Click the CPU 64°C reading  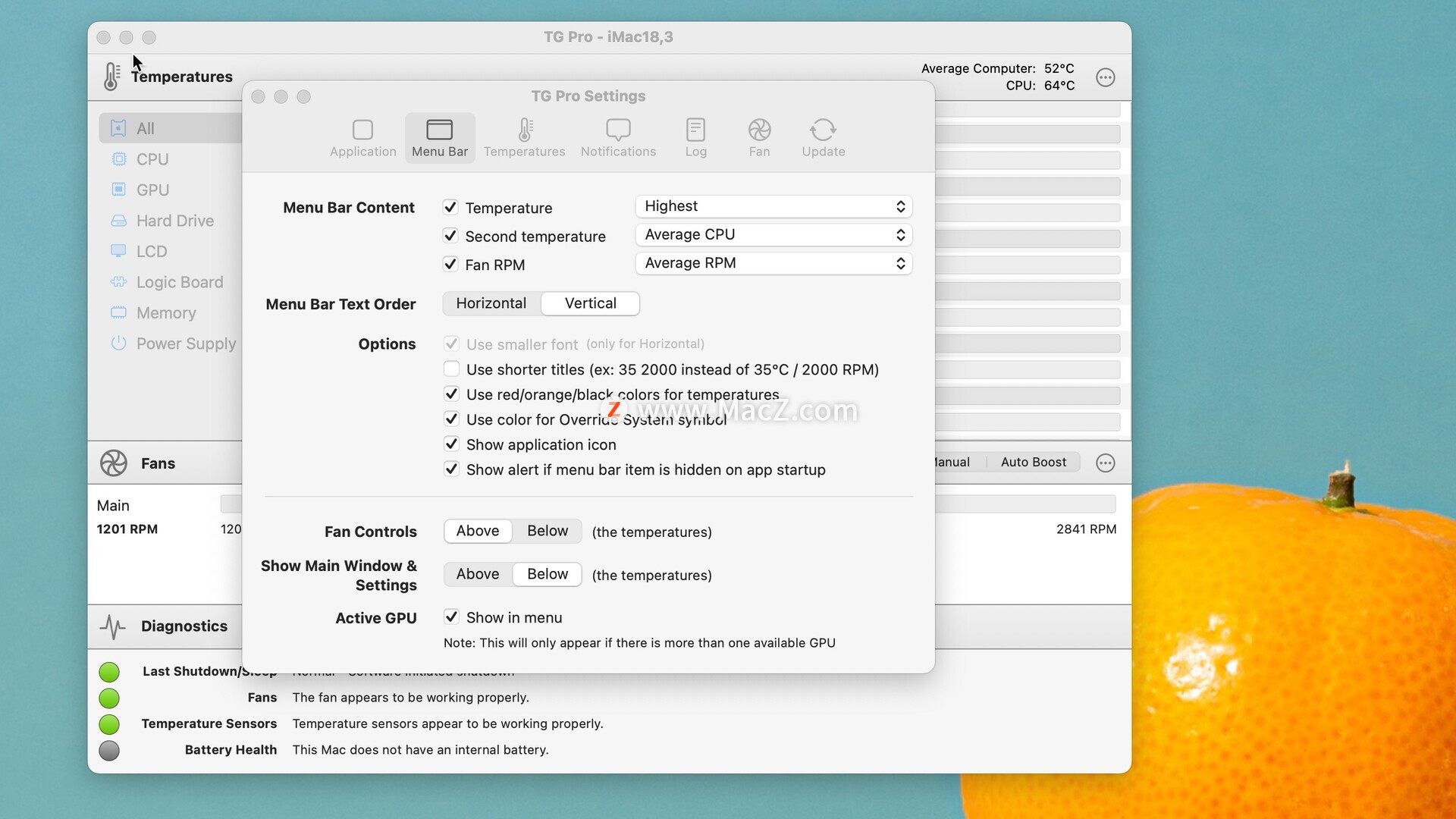pos(1040,86)
